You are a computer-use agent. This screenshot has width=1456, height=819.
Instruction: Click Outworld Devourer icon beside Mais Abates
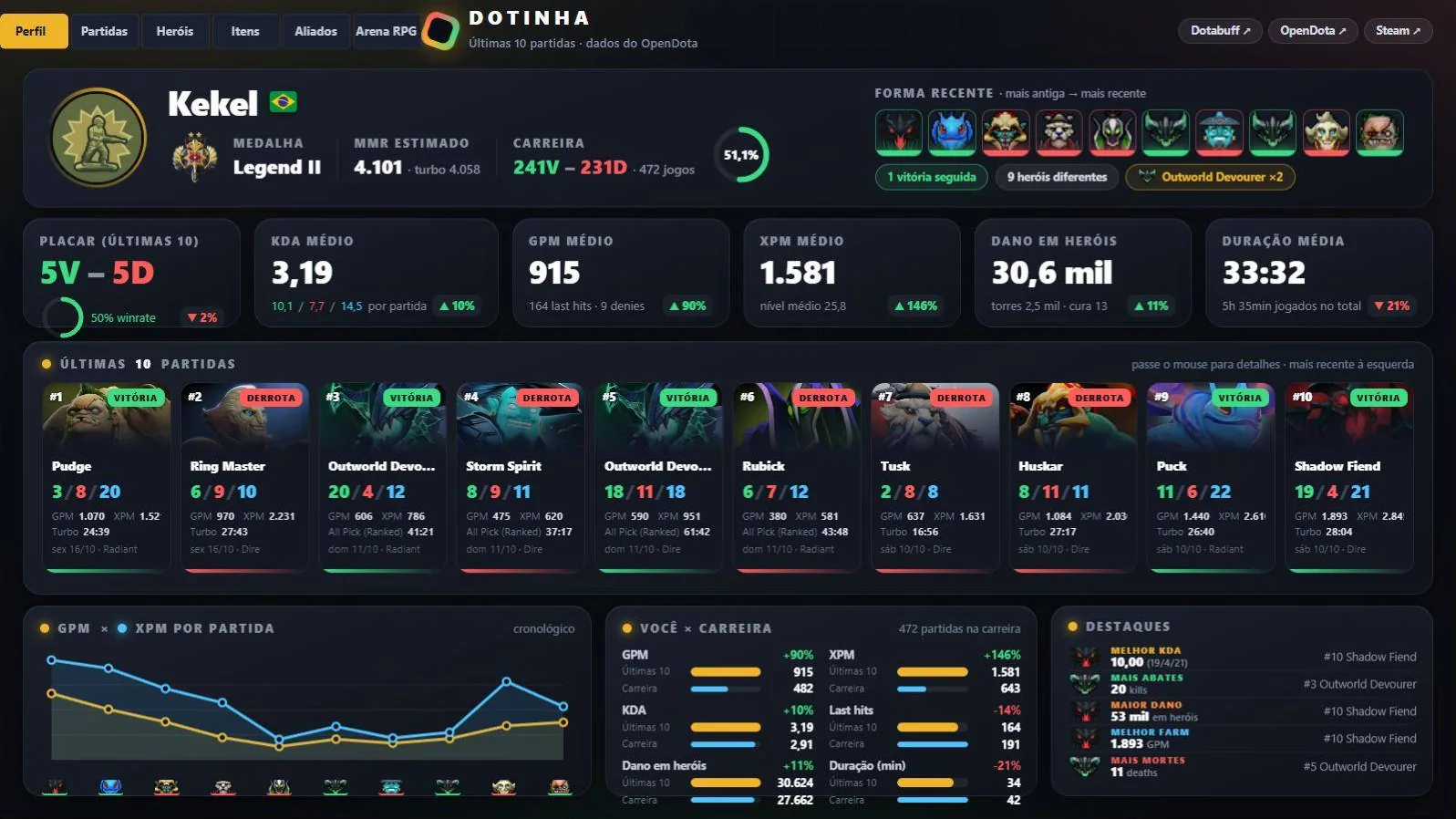pos(1085,684)
